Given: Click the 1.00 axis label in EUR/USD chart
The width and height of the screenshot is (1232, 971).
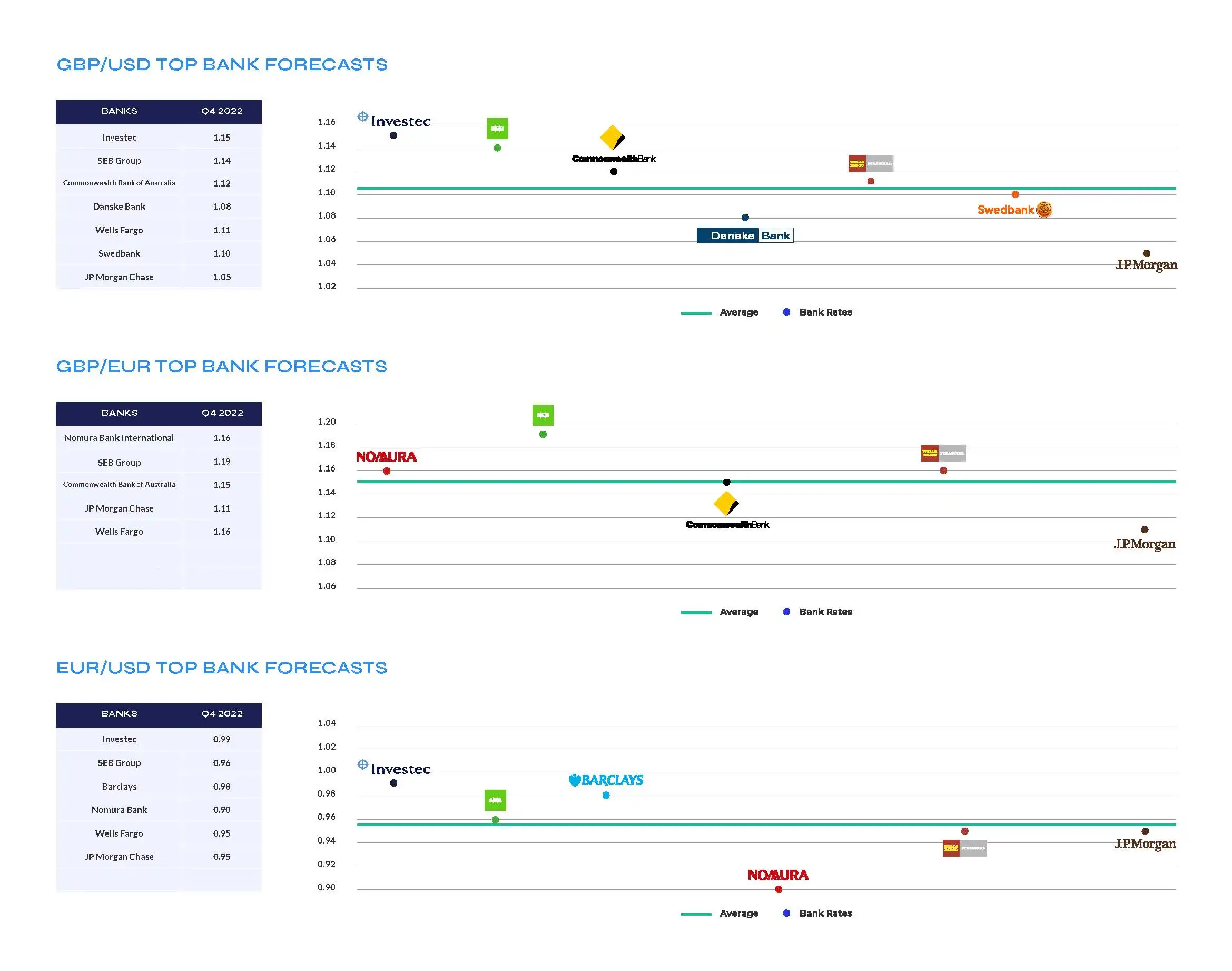Looking at the screenshot, I should click(x=327, y=770).
